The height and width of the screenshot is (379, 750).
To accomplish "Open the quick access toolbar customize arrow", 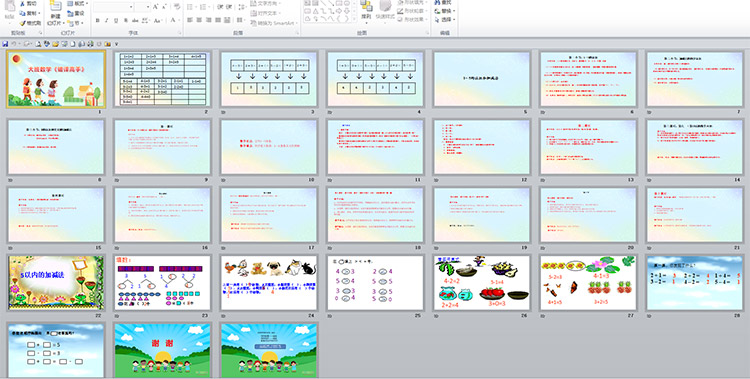I will click(116, 44).
